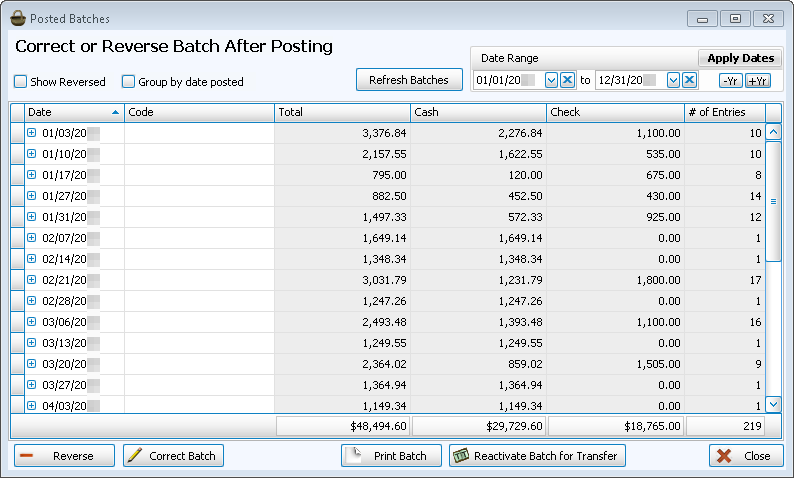Click the Correct Batch pencil button
Screen dimensions: 794x478
[x=173, y=456]
